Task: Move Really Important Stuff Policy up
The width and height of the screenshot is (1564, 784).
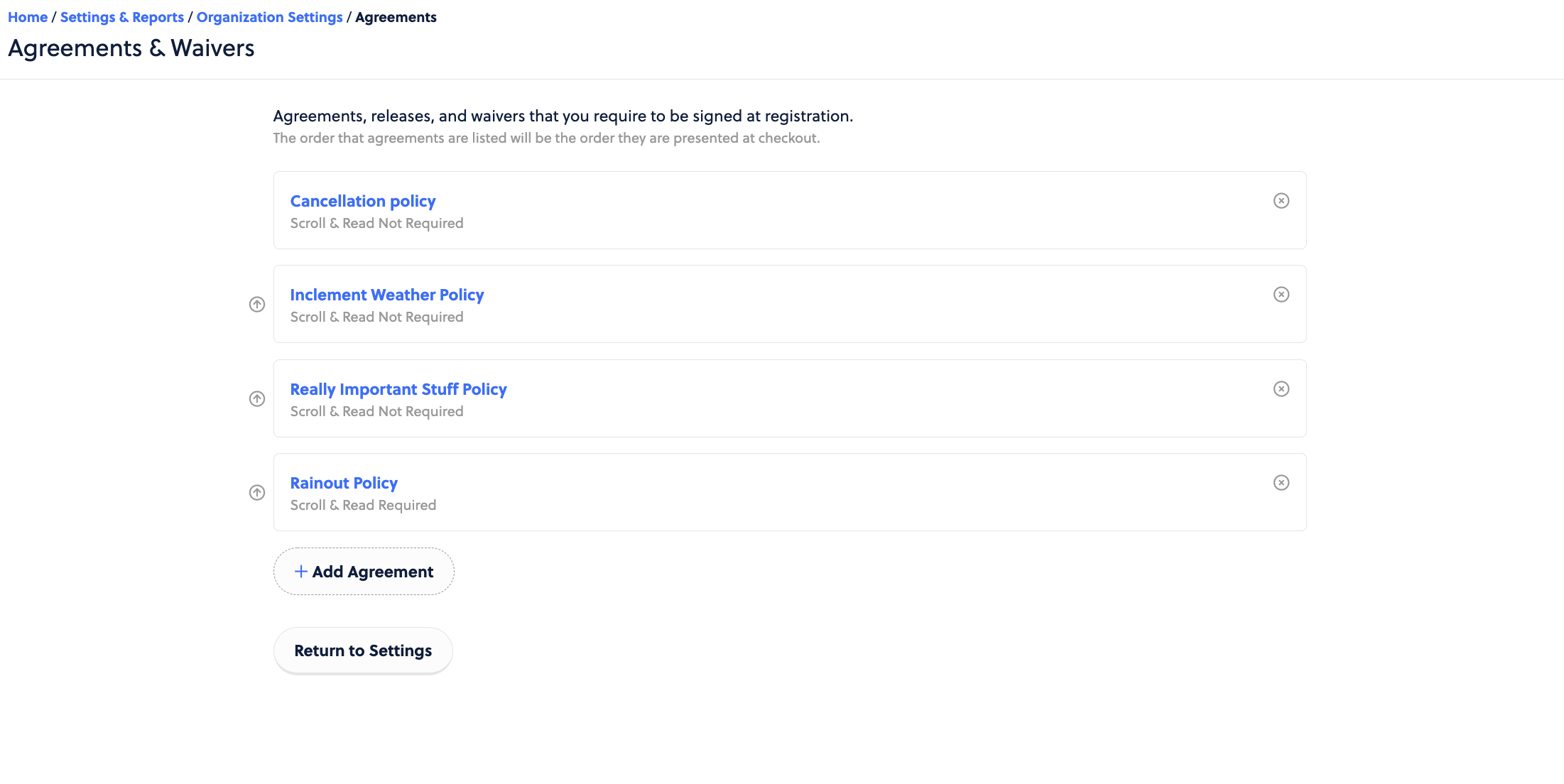Action: pos(257,399)
